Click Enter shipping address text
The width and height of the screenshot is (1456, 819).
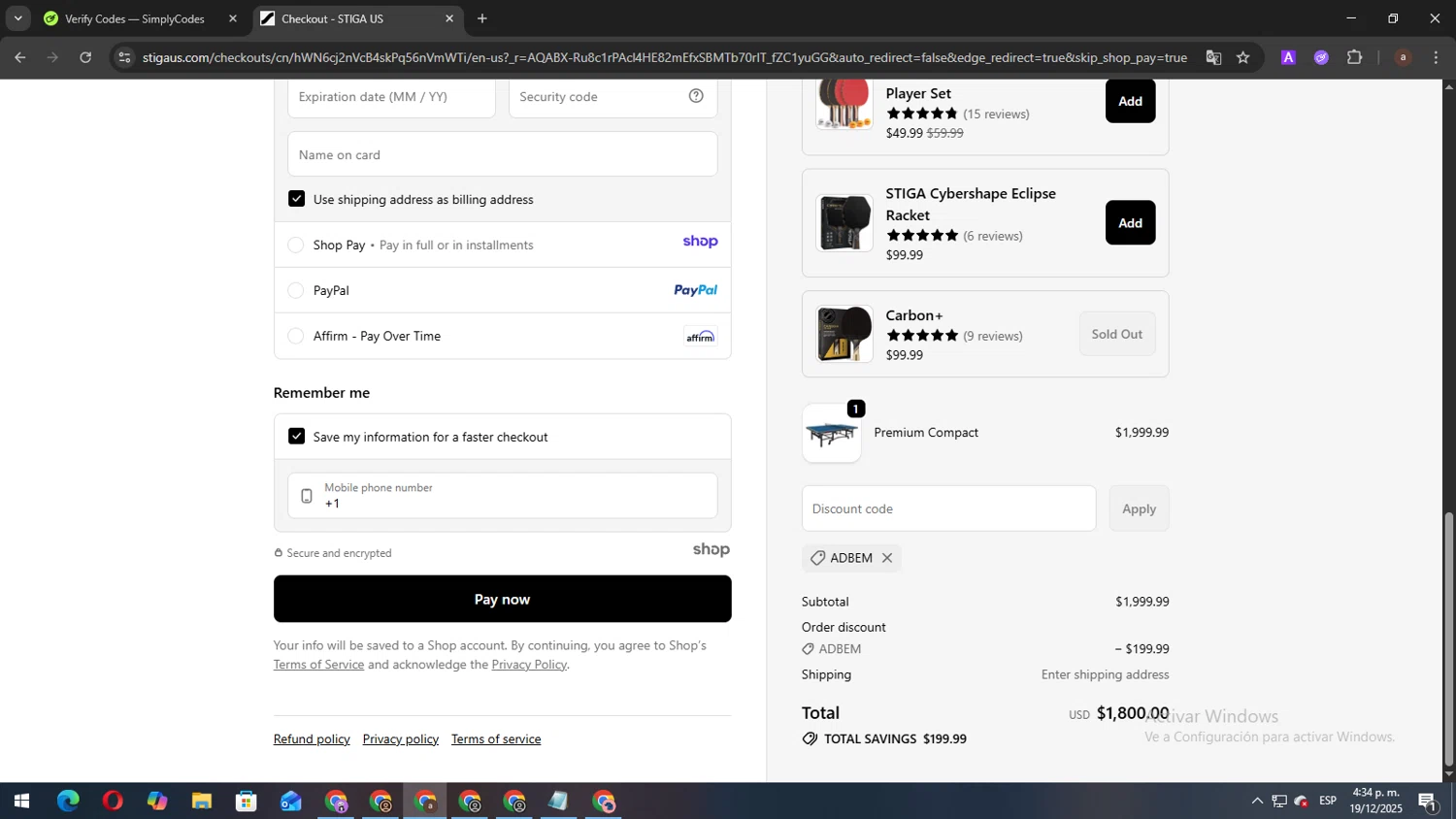point(1106,674)
